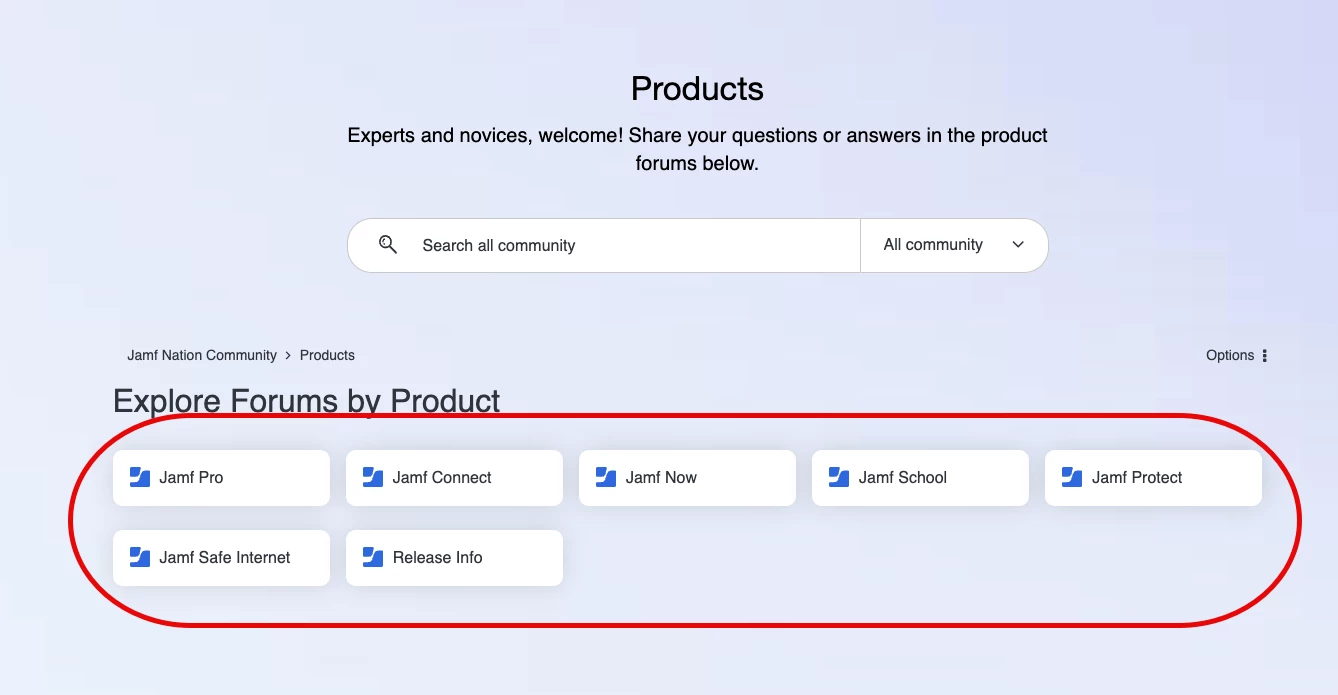Click the Jamf Safe Internet card's logo icon

[x=140, y=557]
